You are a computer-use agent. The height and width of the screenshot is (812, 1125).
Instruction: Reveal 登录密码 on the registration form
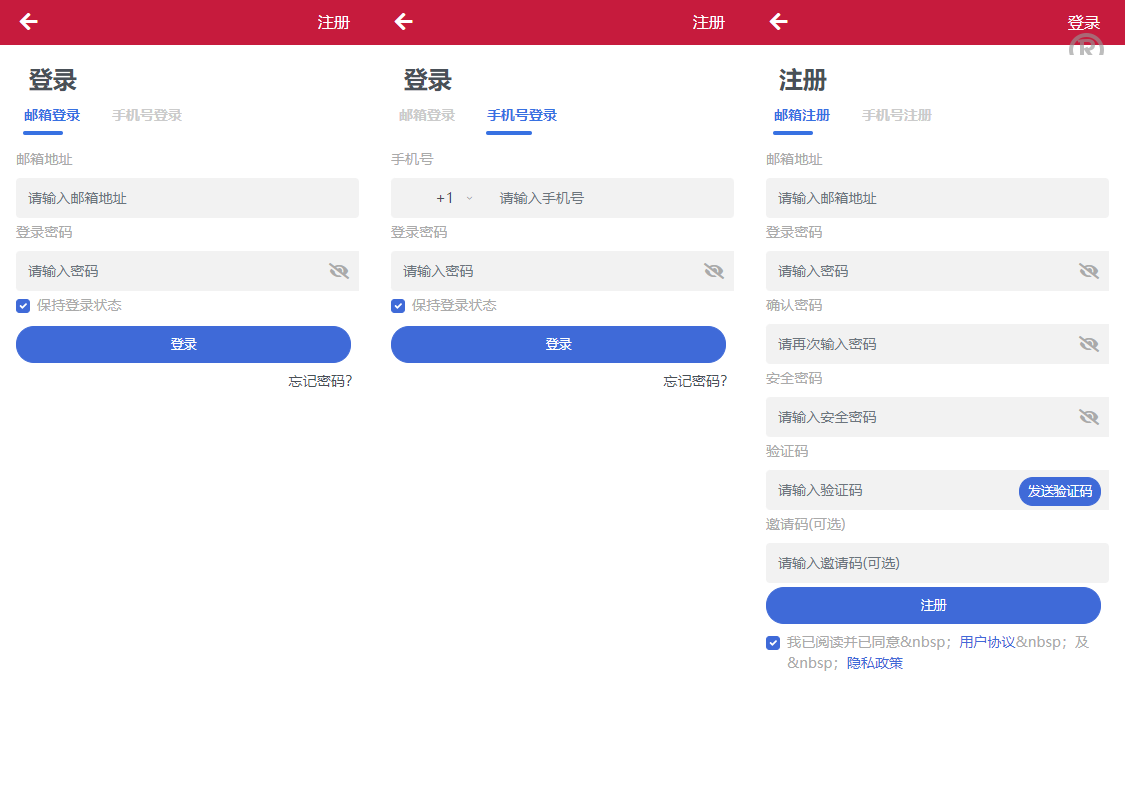(1089, 271)
